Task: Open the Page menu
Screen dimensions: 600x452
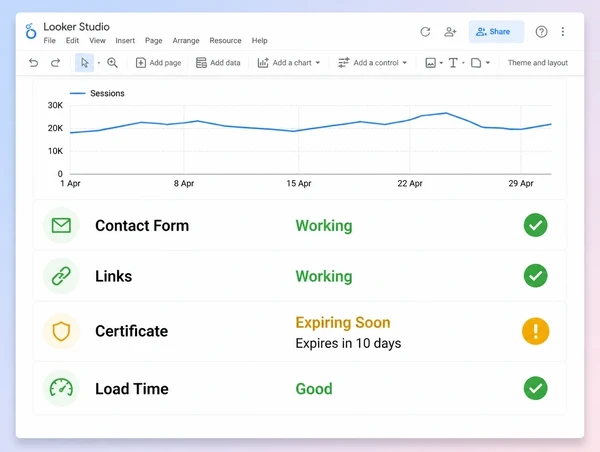Action: point(153,41)
